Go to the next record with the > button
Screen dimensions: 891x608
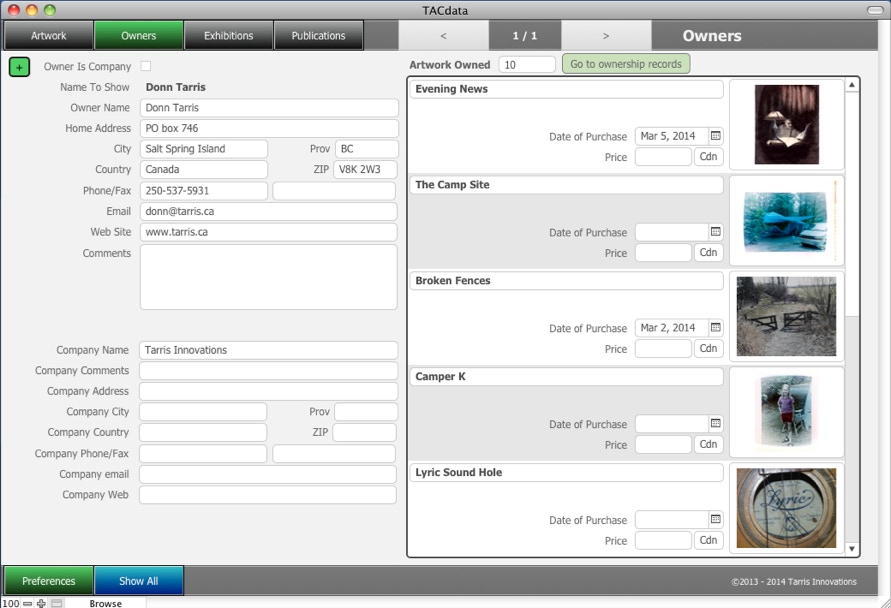point(606,36)
